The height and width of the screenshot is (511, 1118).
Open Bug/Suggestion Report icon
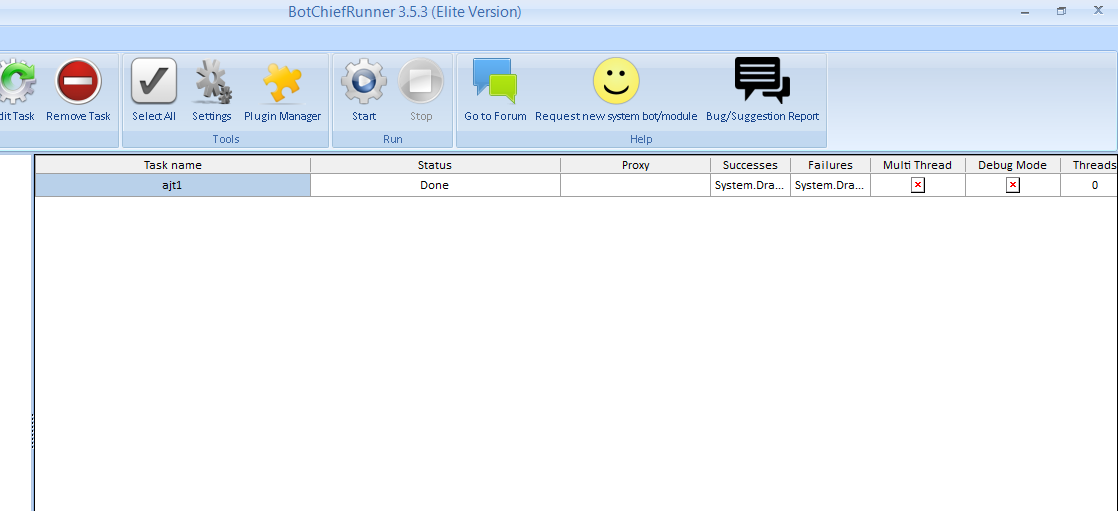762,82
